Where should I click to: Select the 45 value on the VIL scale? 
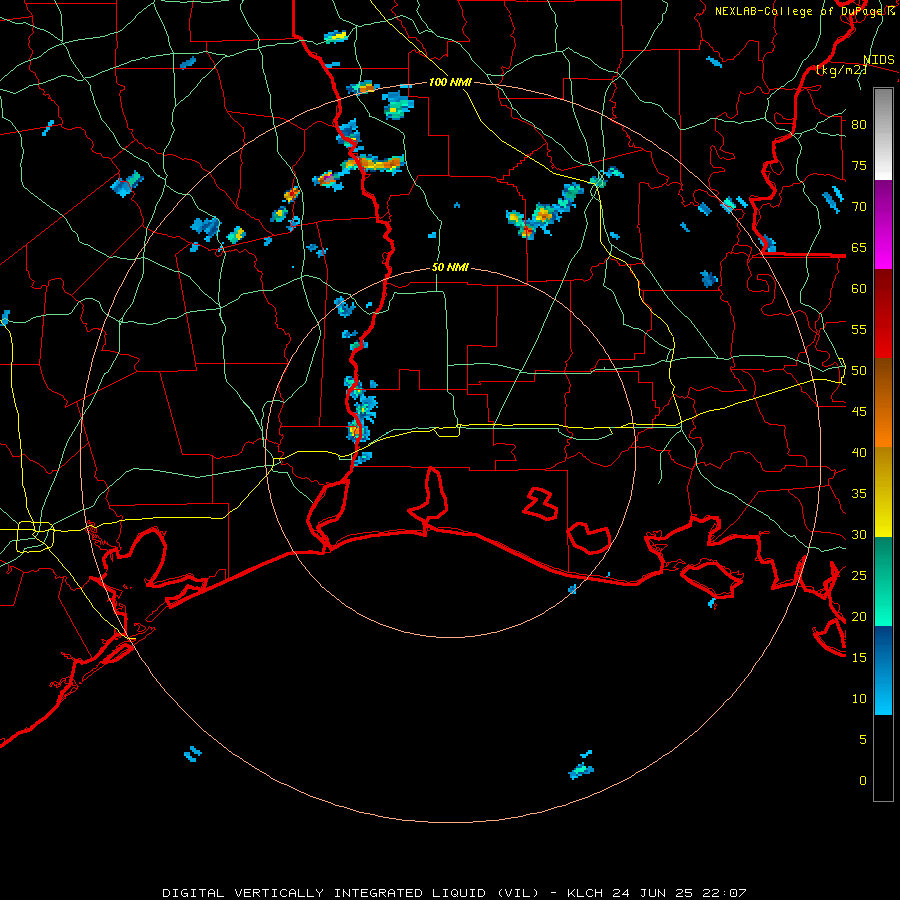click(859, 412)
